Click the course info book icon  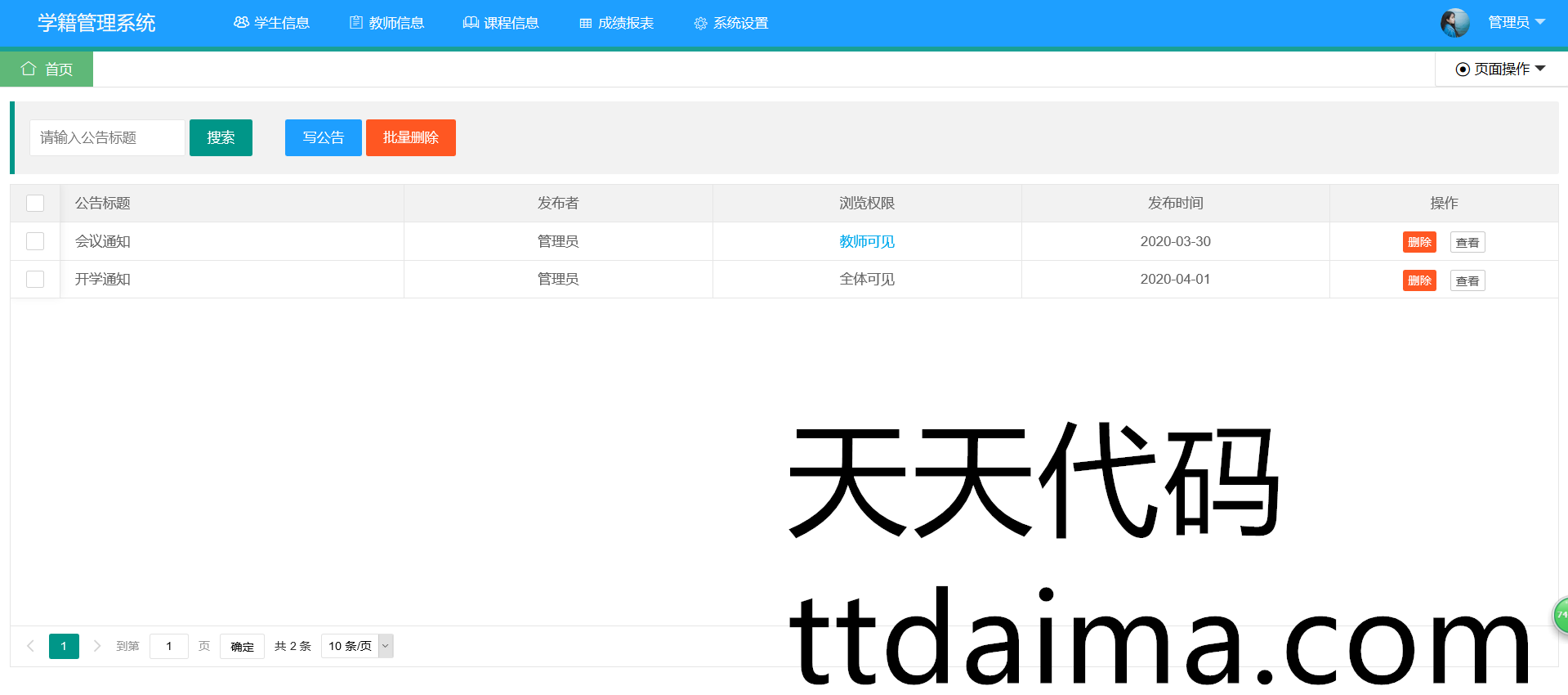coord(471,23)
